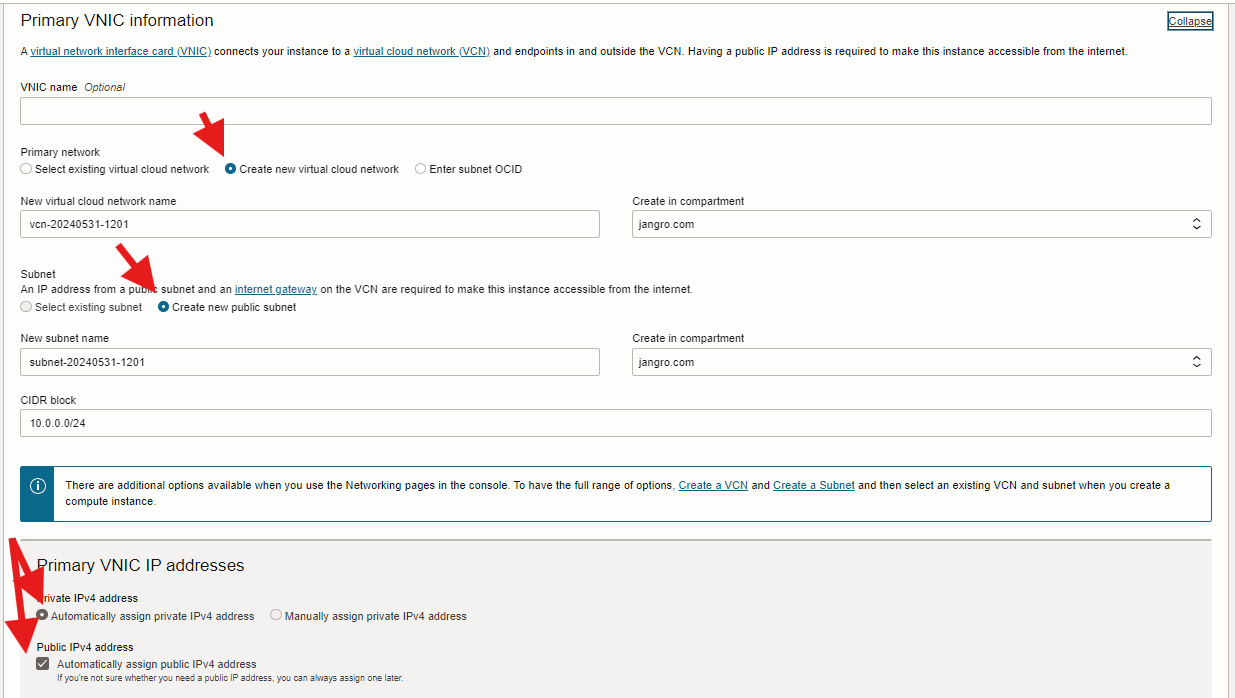Choose Select existing subnet option
This screenshot has width=1235, height=698.
pyautogui.click(x=25, y=307)
